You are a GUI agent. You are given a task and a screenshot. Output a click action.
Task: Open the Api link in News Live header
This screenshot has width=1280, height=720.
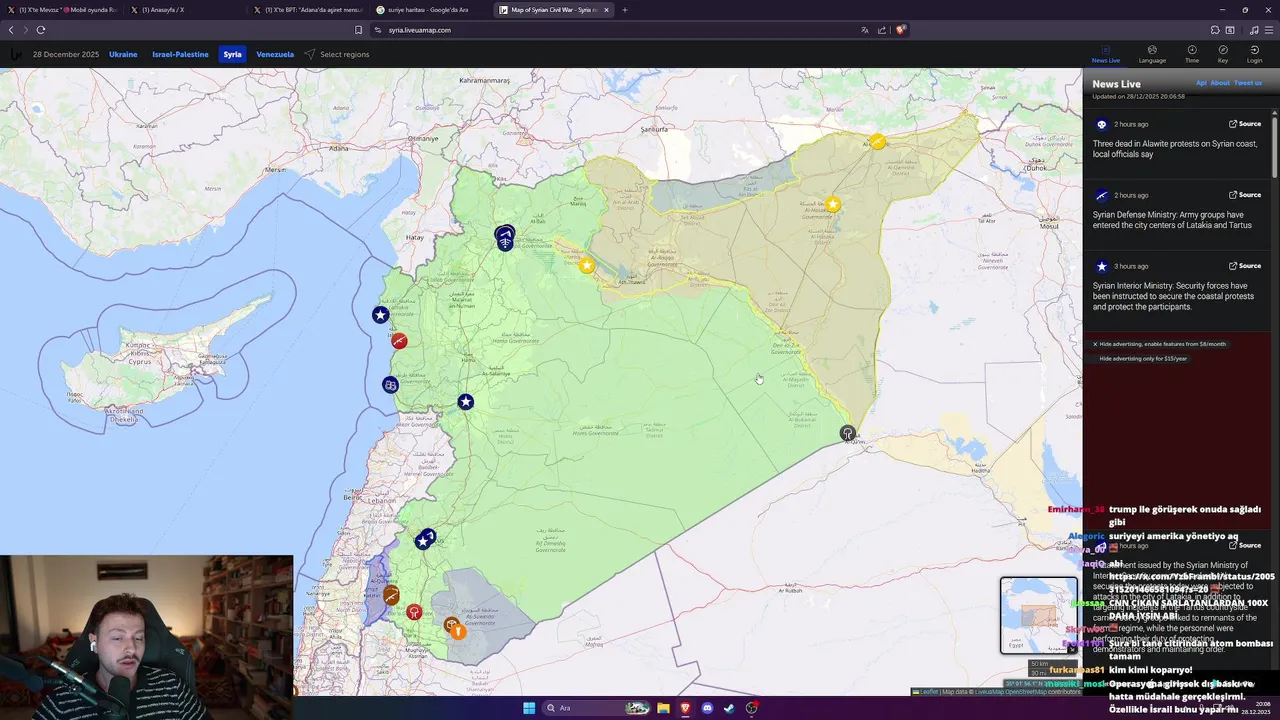tap(1201, 83)
